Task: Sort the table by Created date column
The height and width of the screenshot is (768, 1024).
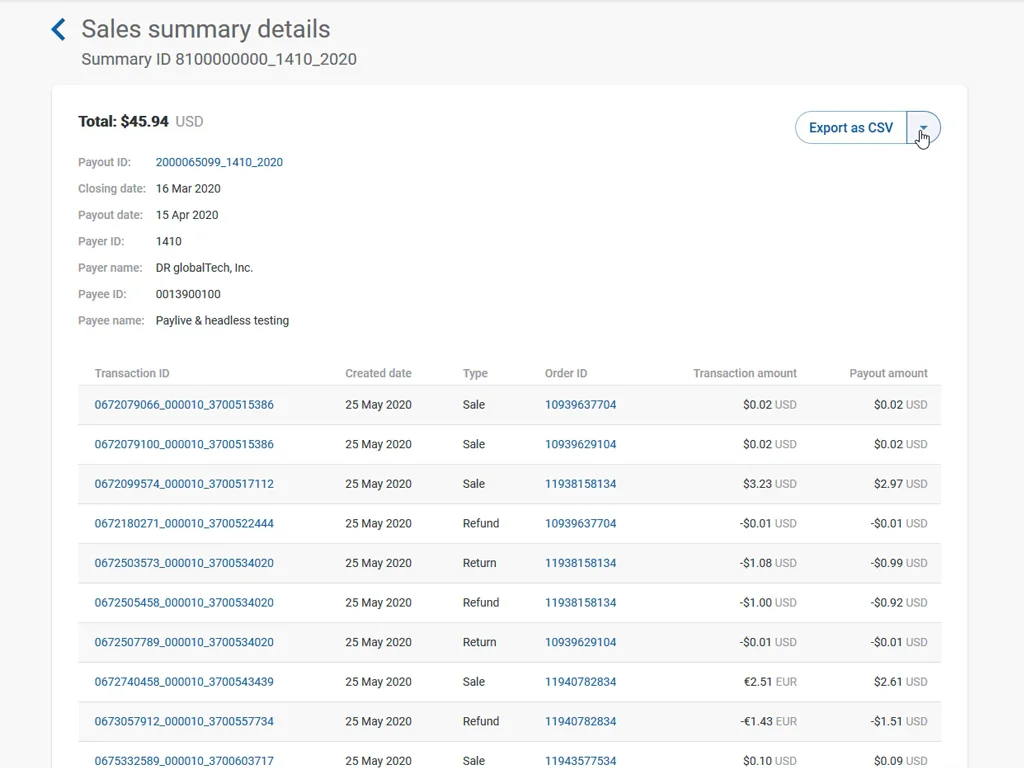Action: pos(378,373)
